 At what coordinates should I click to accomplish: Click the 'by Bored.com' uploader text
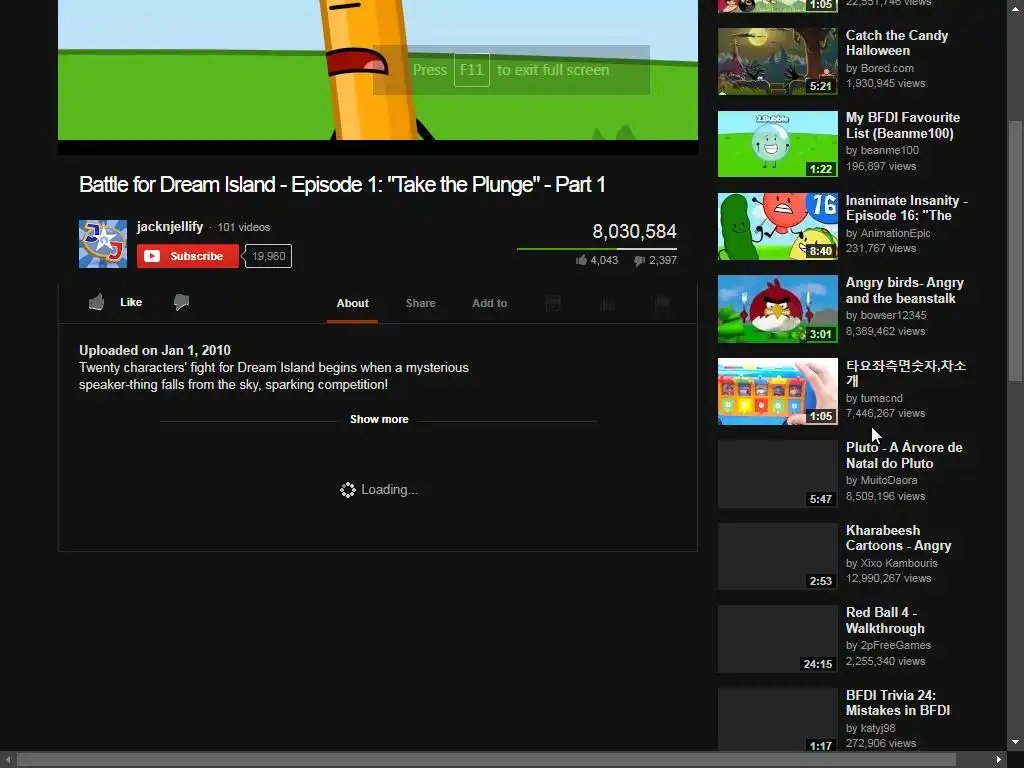tap(880, 68)
